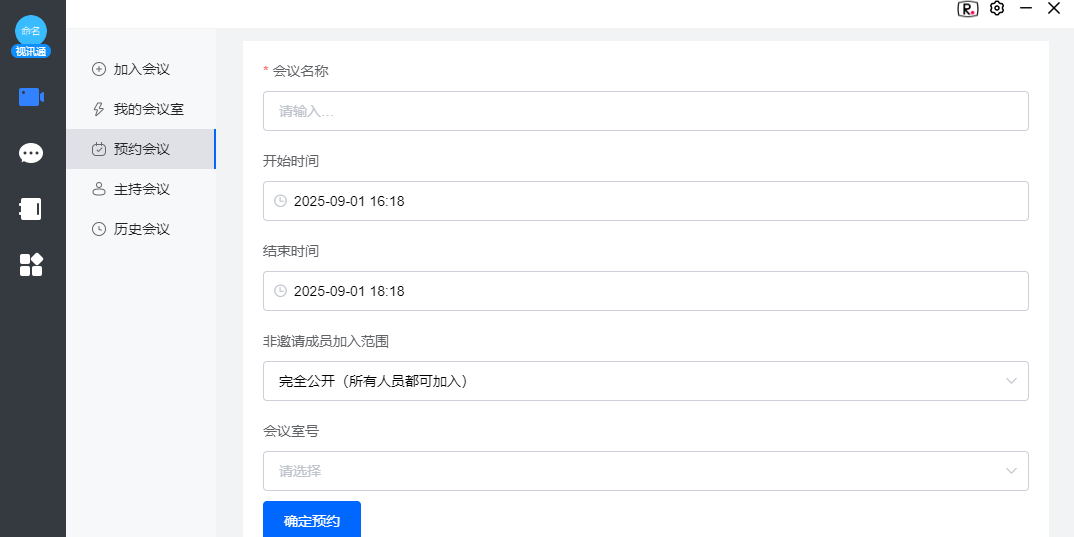Click the 会议名称 input field
Image resolution: width=1074 pixels, height=537 pixels.
645,111
